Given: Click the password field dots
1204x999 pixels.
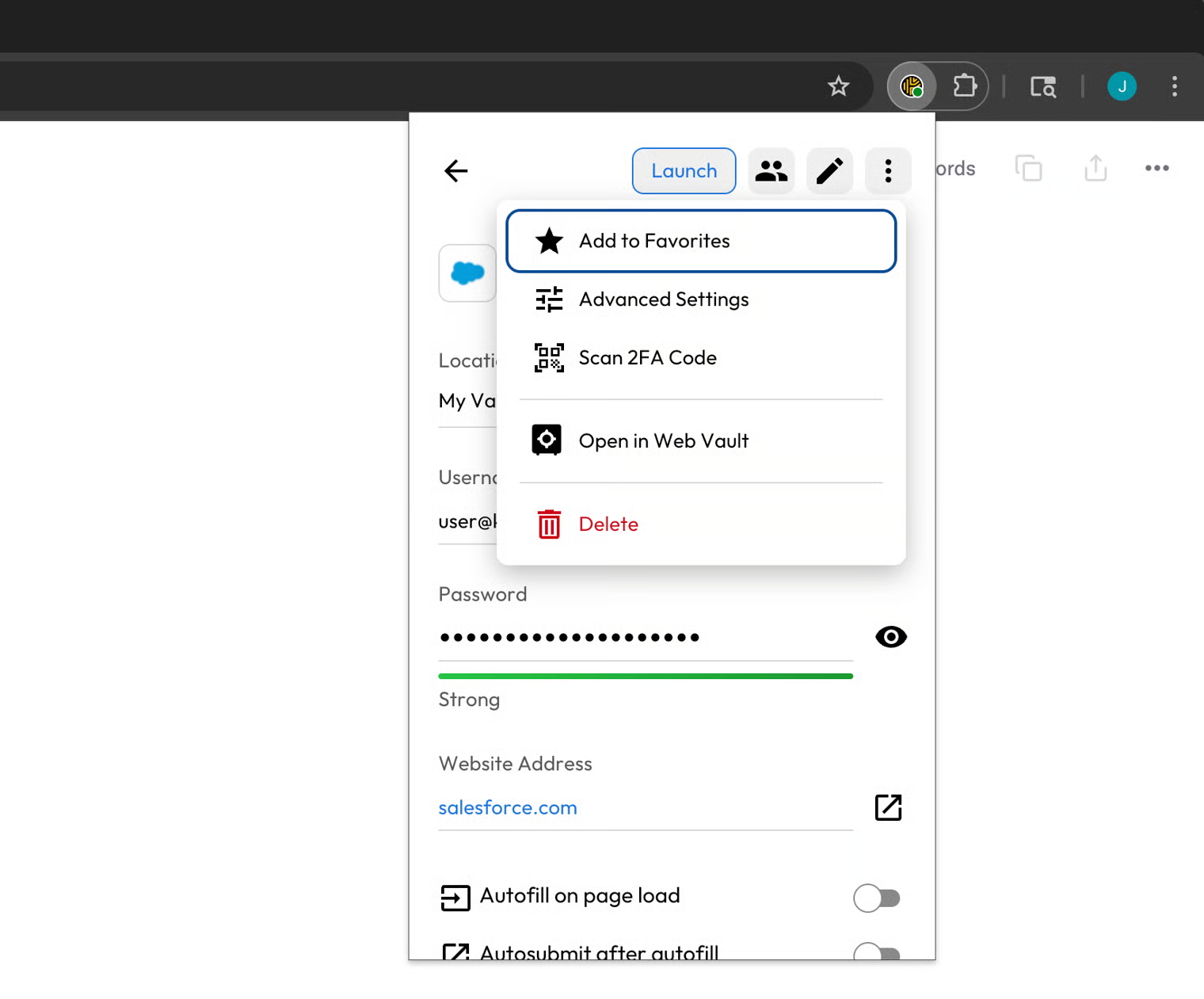Looking at the screenshot, I should coord(570,638).
